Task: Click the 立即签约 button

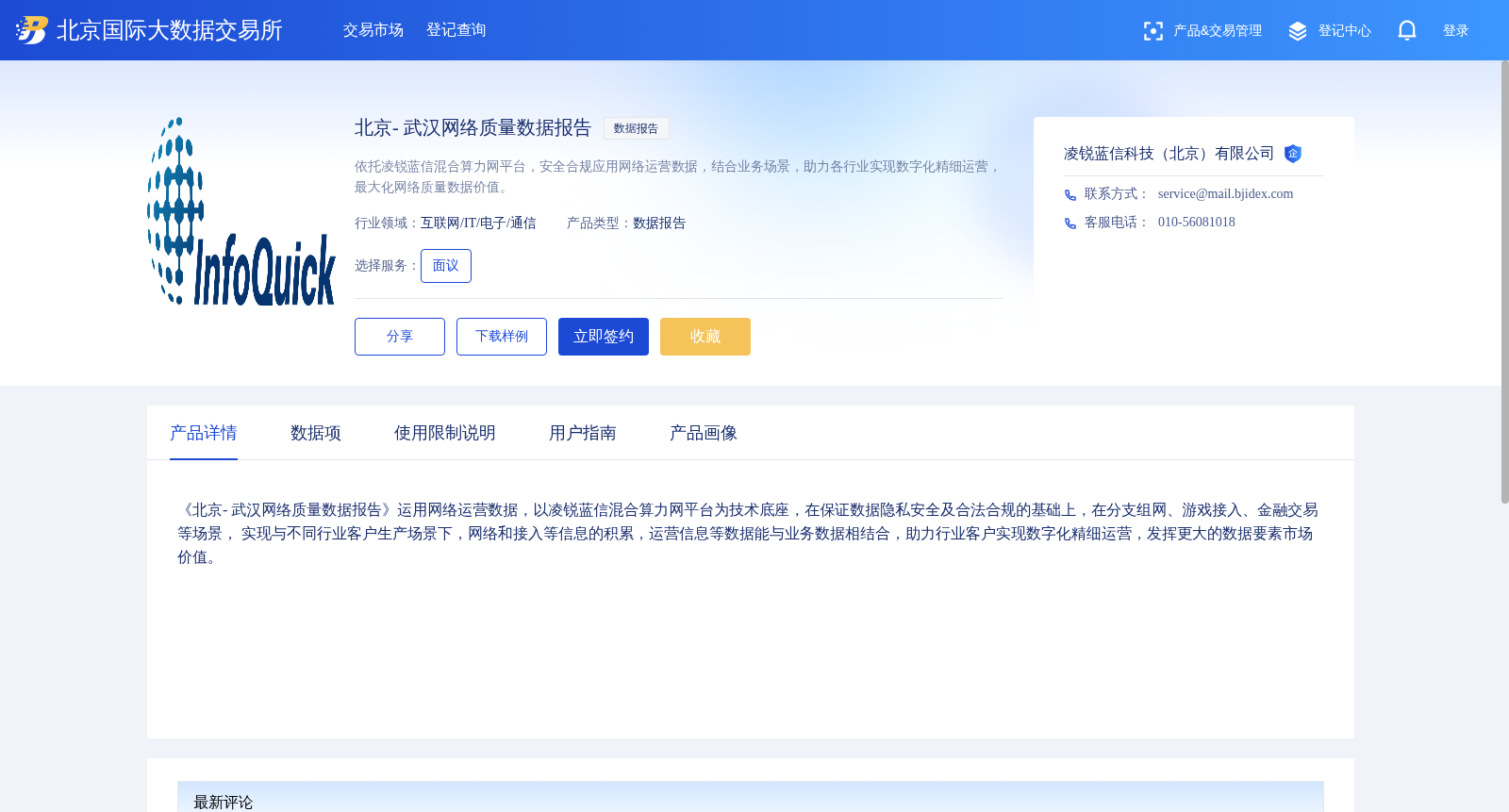Action: coord(604,337)
